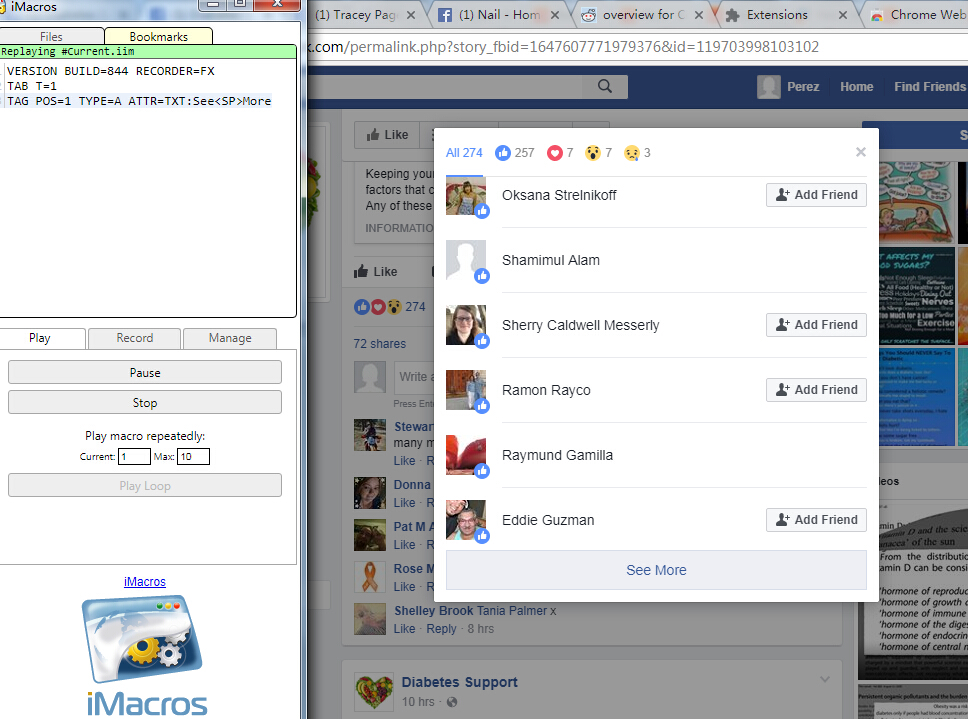Filter reactions by Wow face 7
The image size is (968, 719).
[598, 152]
